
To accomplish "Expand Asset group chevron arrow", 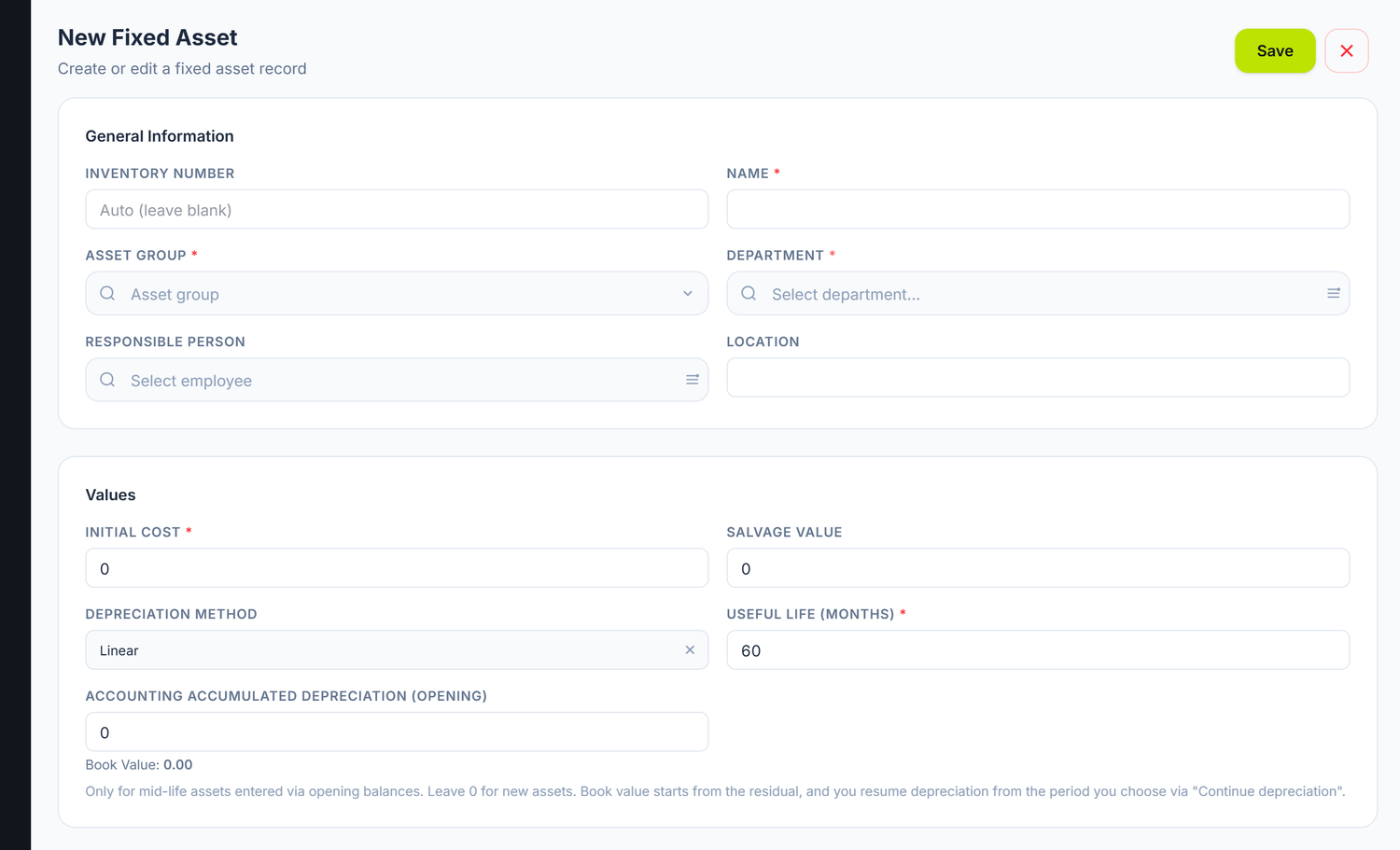I will [x=688, y=293].
